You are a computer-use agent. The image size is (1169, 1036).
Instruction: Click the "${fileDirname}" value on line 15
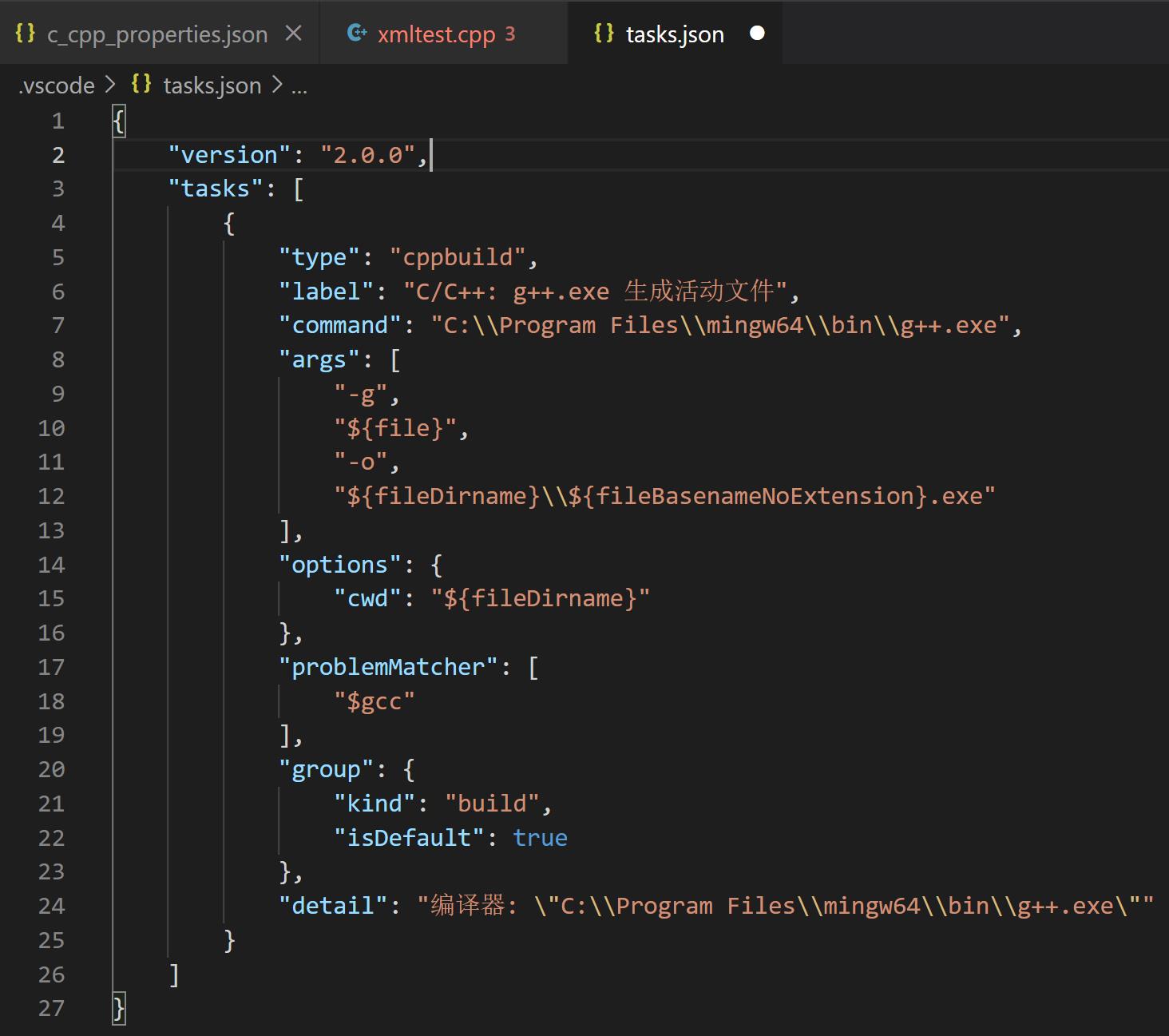click(541, 598)
